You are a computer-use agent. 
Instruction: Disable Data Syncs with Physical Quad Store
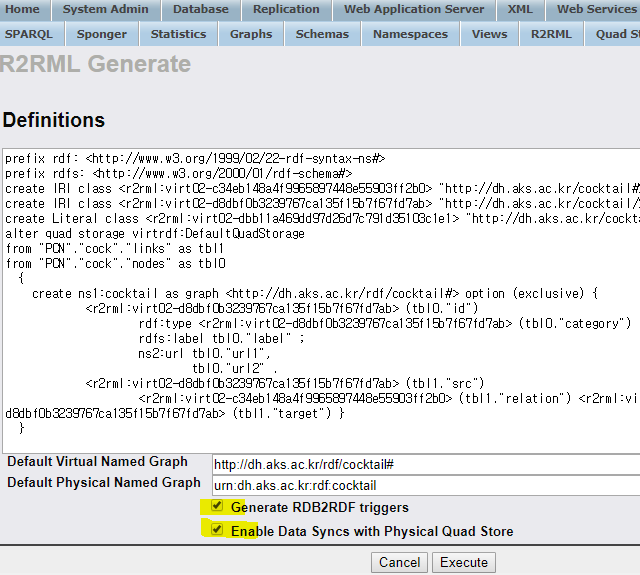(x=217, y=530)
